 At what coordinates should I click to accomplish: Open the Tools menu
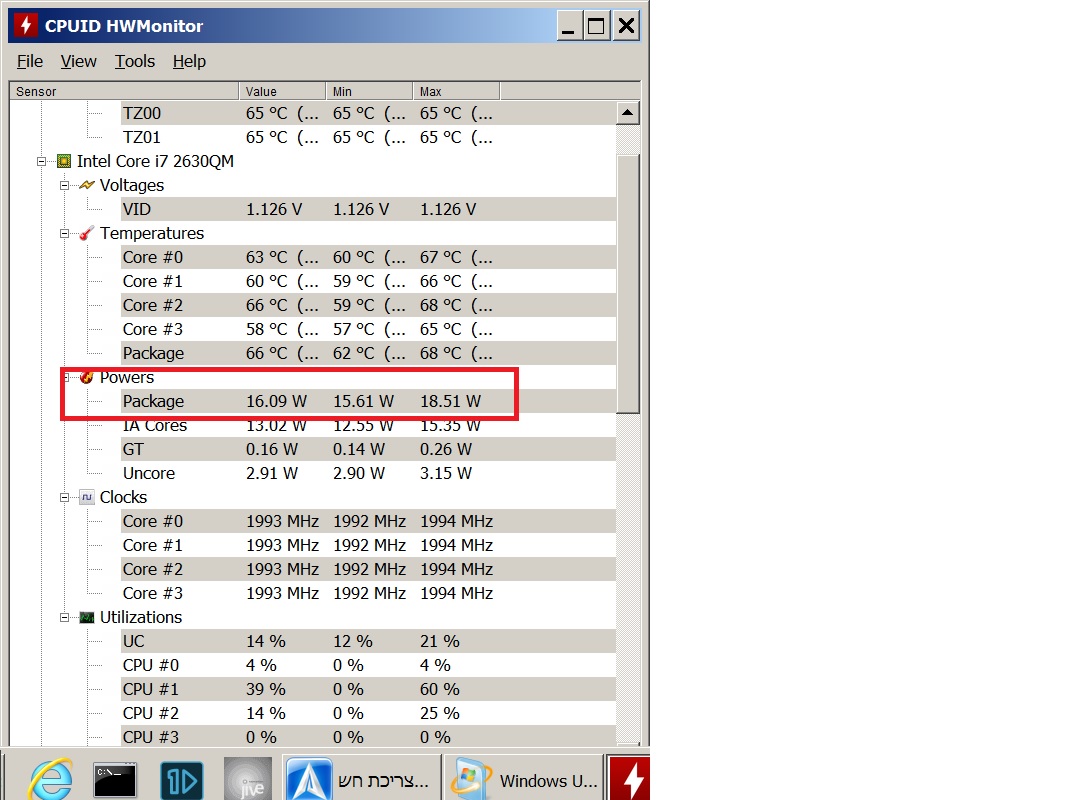click(x=134, y=61)
